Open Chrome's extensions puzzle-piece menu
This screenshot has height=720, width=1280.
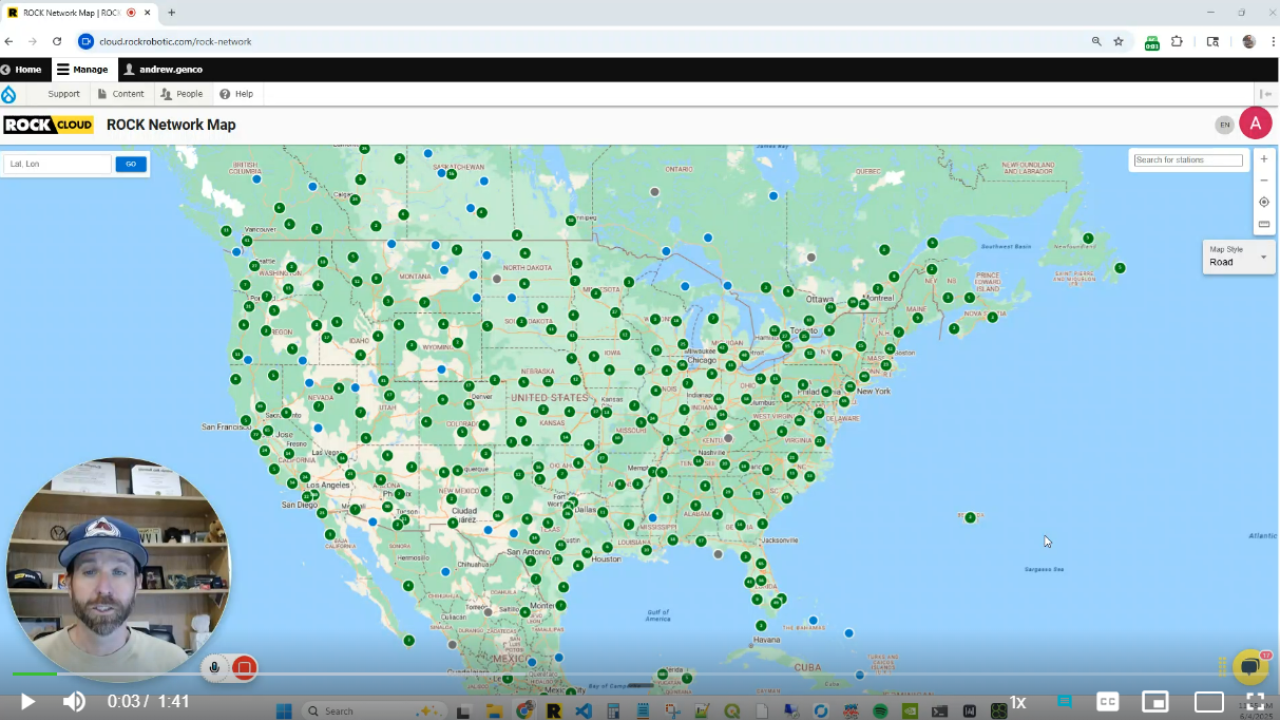click(x=1177, y=41)
